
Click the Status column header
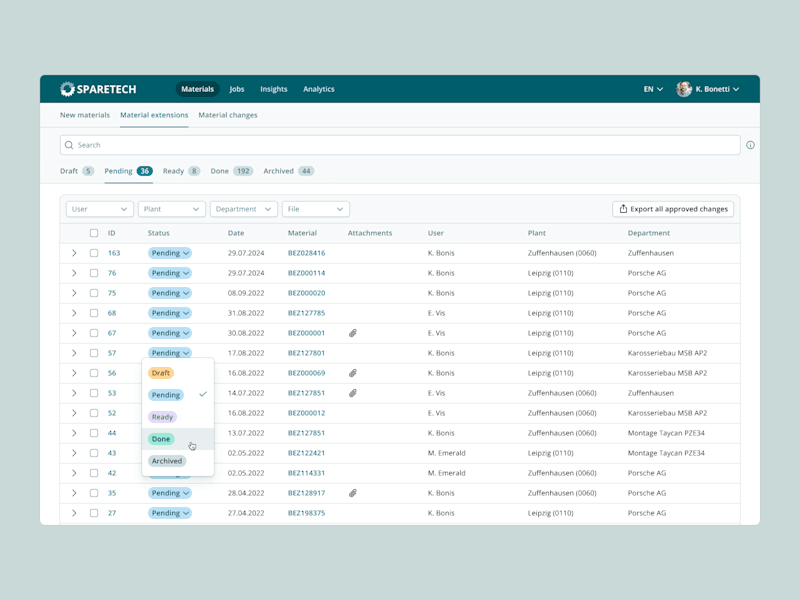tap(159, 233)
